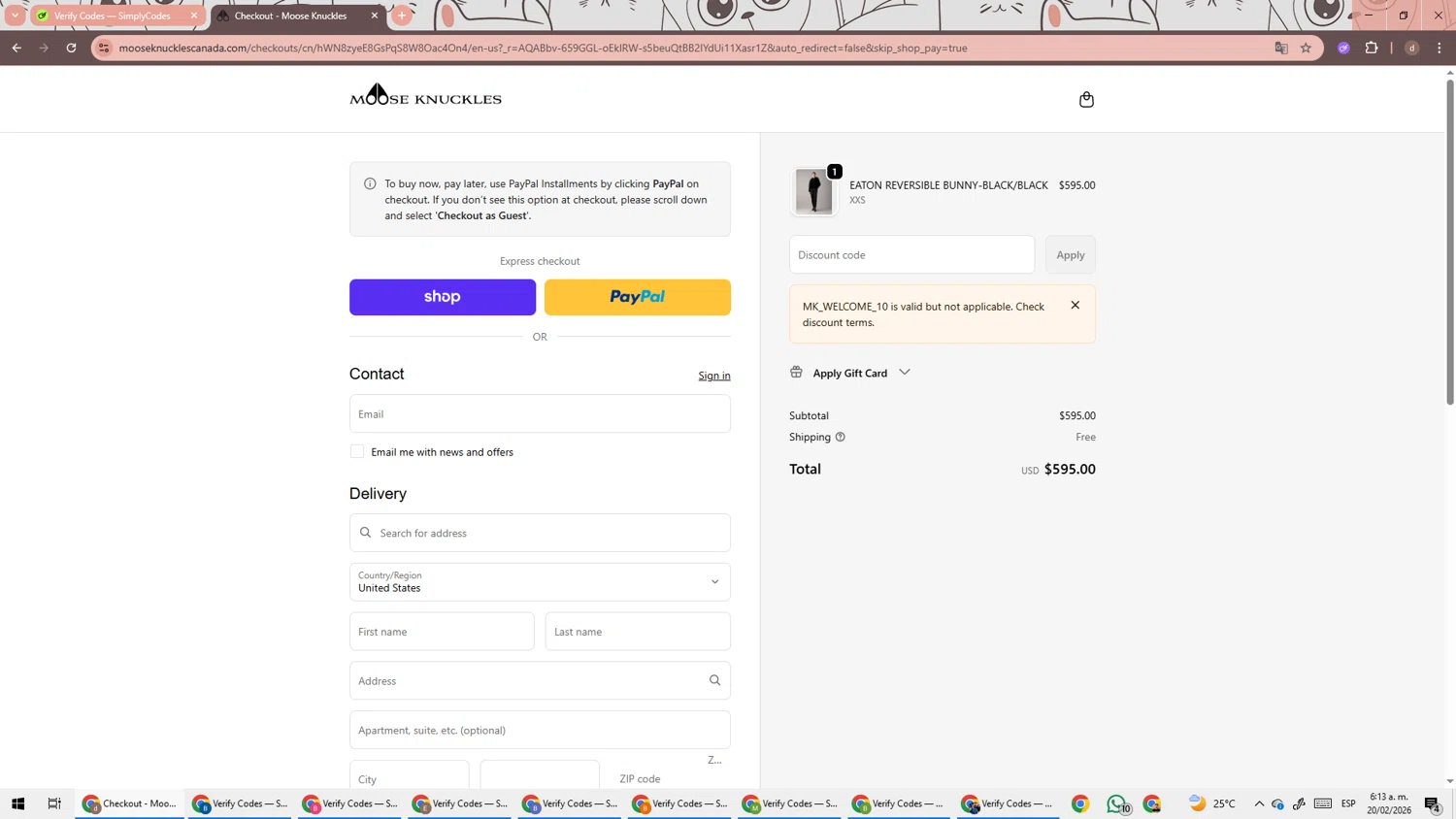The height and width of the screenshot is (819, 1456).
Task: Click the page vertical scrollbar
Action: [1450, 243]
